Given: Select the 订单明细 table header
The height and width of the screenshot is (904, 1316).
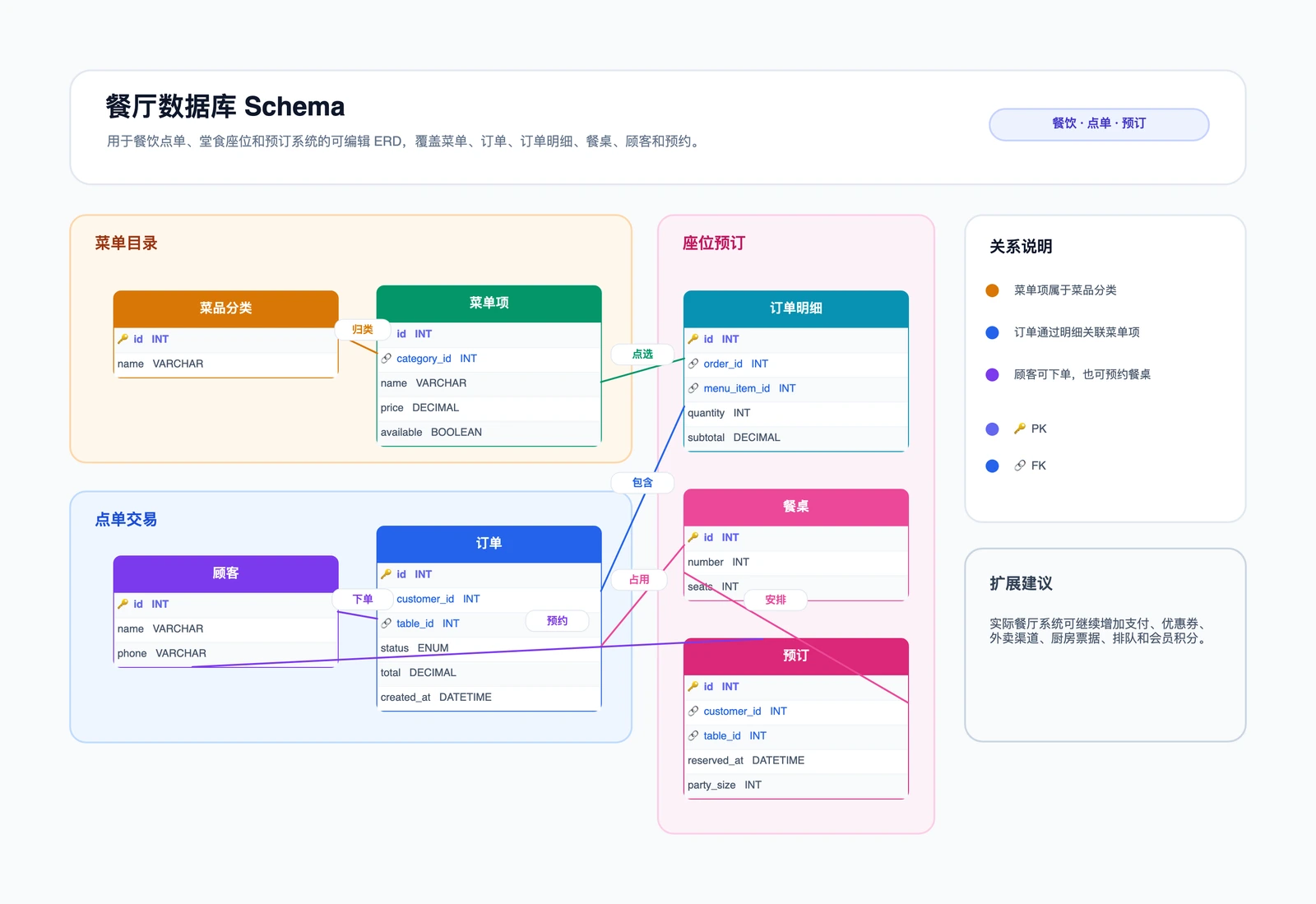Looking at the screenshot, I should pos(795,308).
